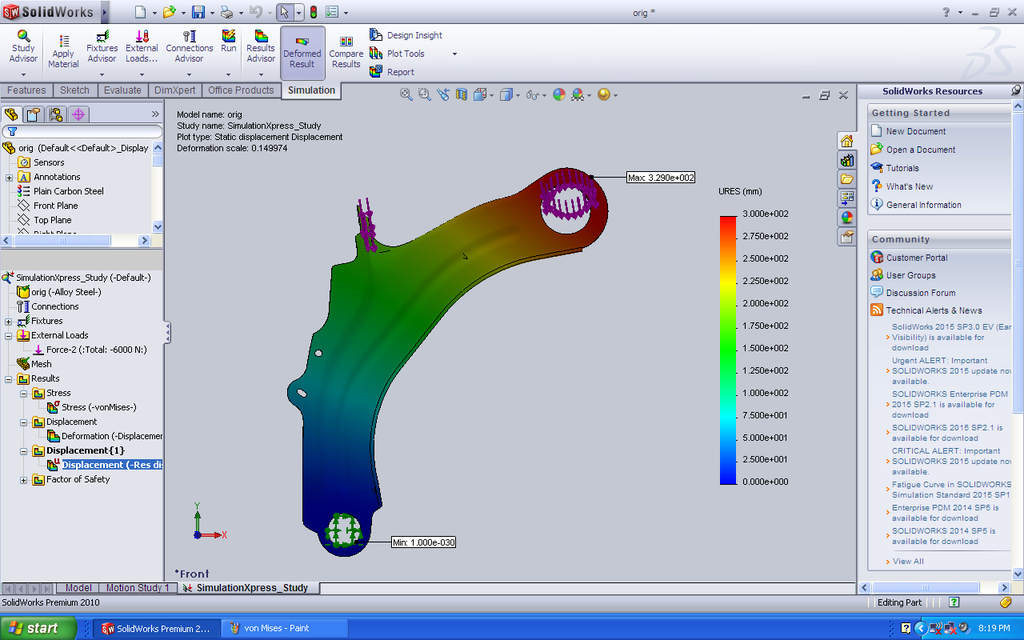Expand the Fixtures node

pyautogui.click(x=9, y=321)
